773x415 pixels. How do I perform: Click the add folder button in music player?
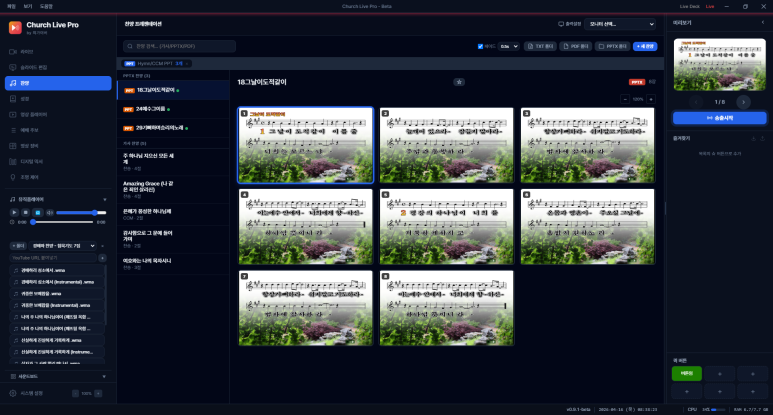point(18,245)
